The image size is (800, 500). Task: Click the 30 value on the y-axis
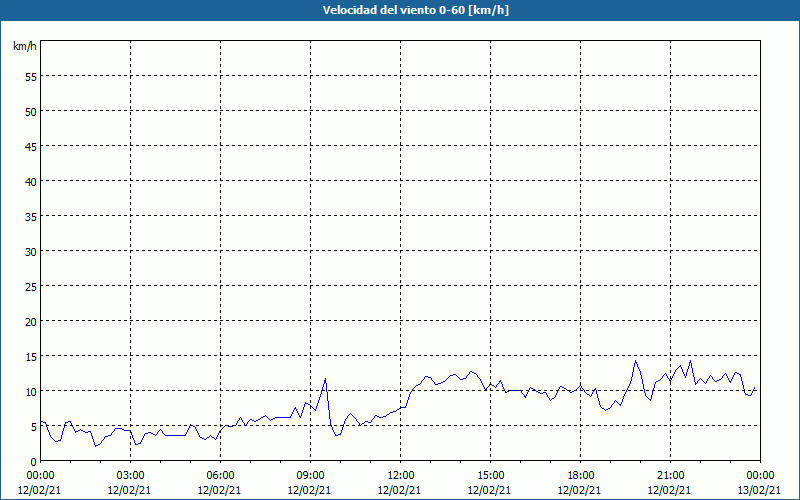[31, 252]
